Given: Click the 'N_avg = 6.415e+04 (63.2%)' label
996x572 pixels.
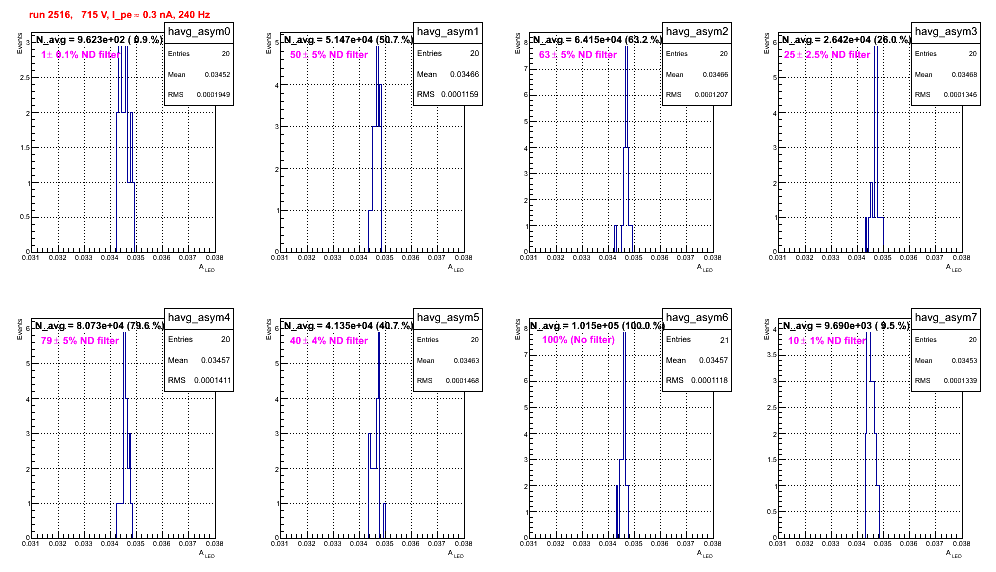Looking at the screenshot, I should pos(597,40).
